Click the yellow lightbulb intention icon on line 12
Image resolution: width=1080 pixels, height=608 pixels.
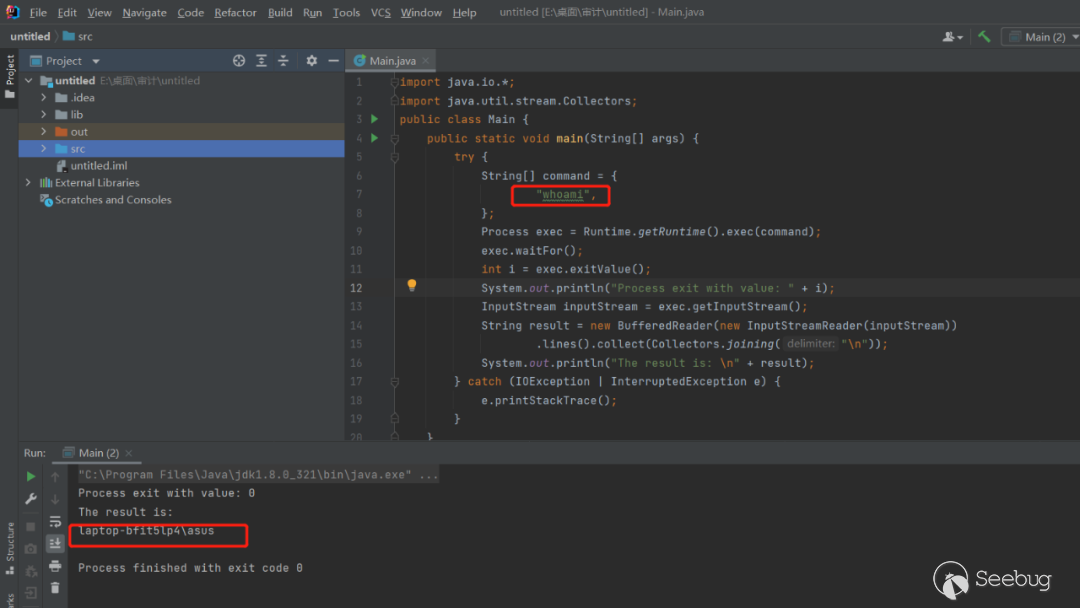pos(411,286)
